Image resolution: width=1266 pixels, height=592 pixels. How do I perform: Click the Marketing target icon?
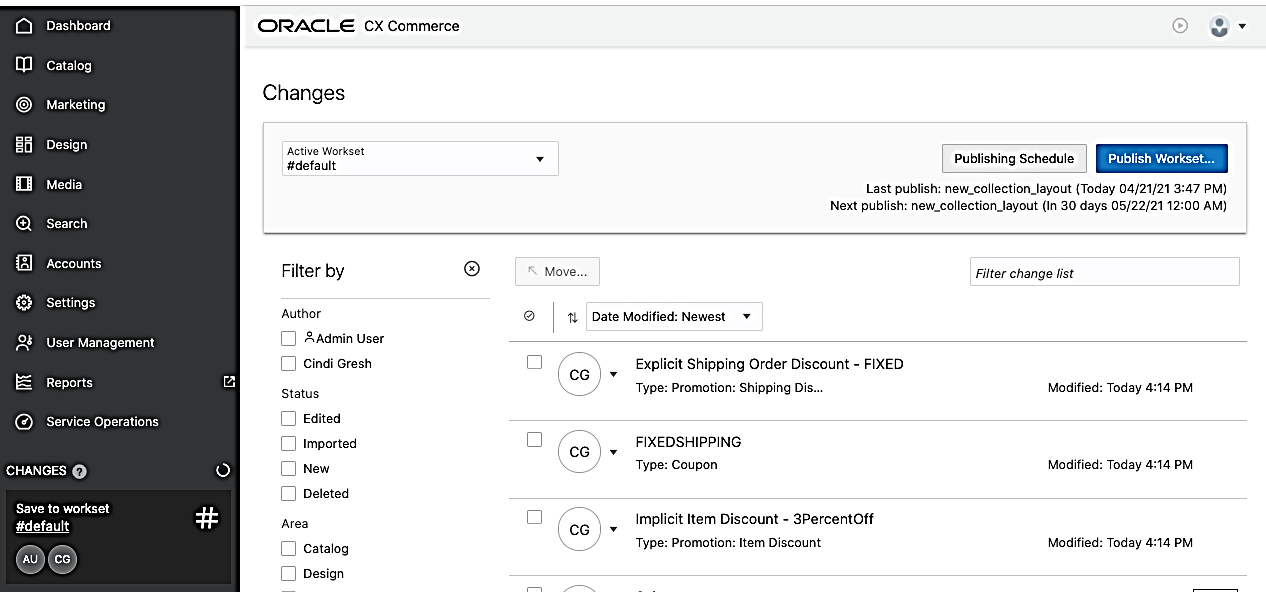[x=24, y=105]
